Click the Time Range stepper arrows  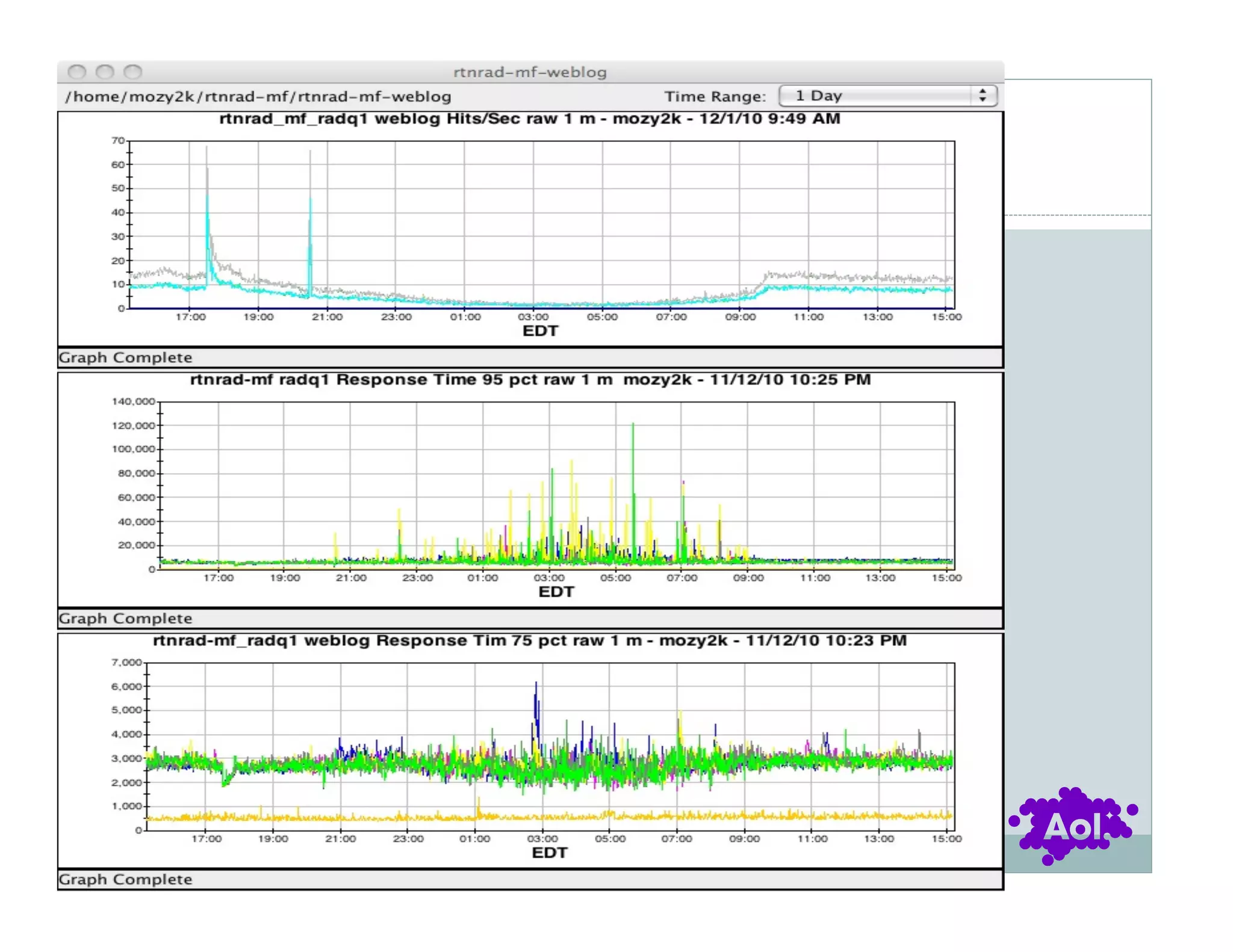983,96
